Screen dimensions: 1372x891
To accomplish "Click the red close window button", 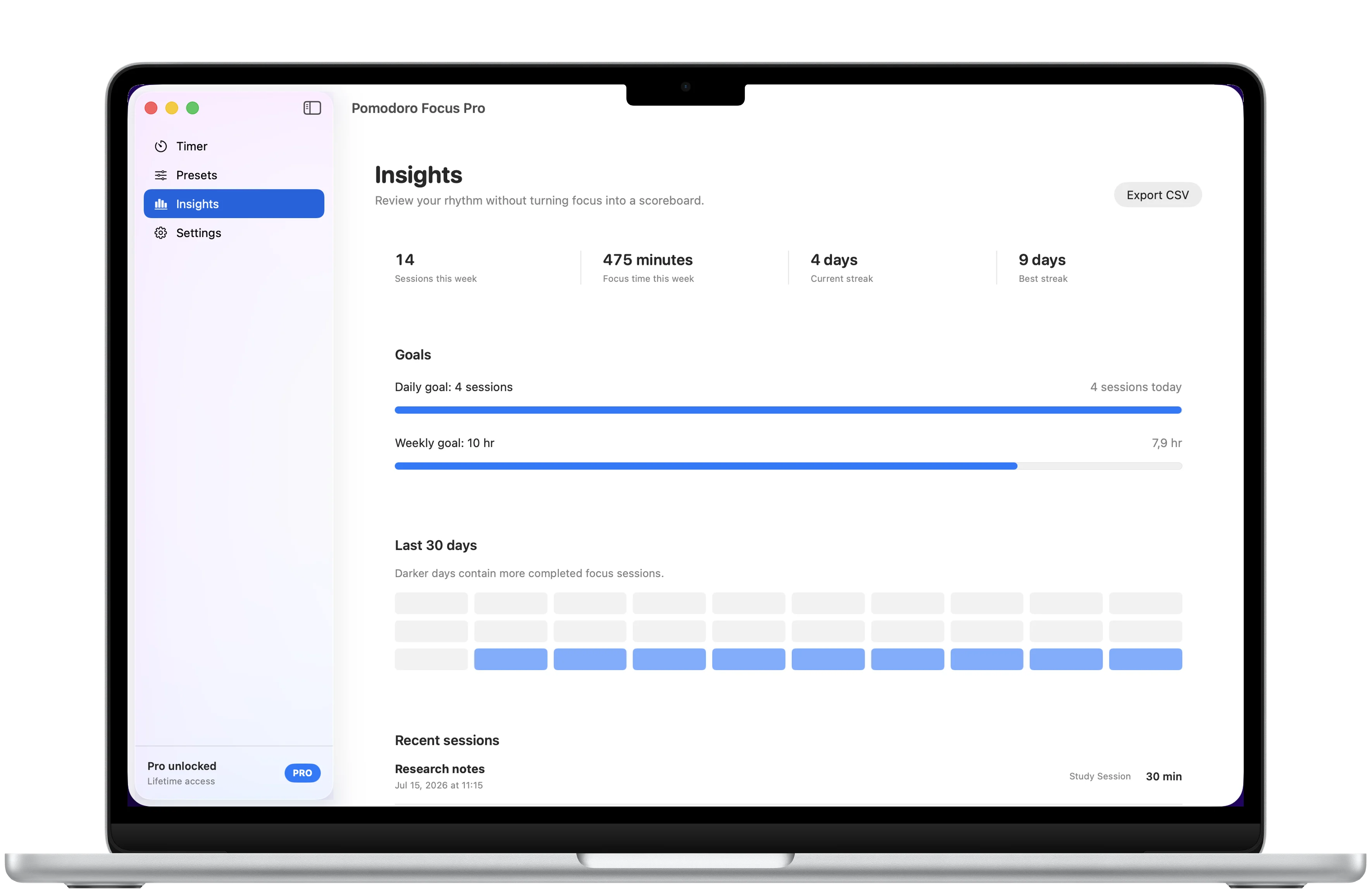I will tap(151, 108).
